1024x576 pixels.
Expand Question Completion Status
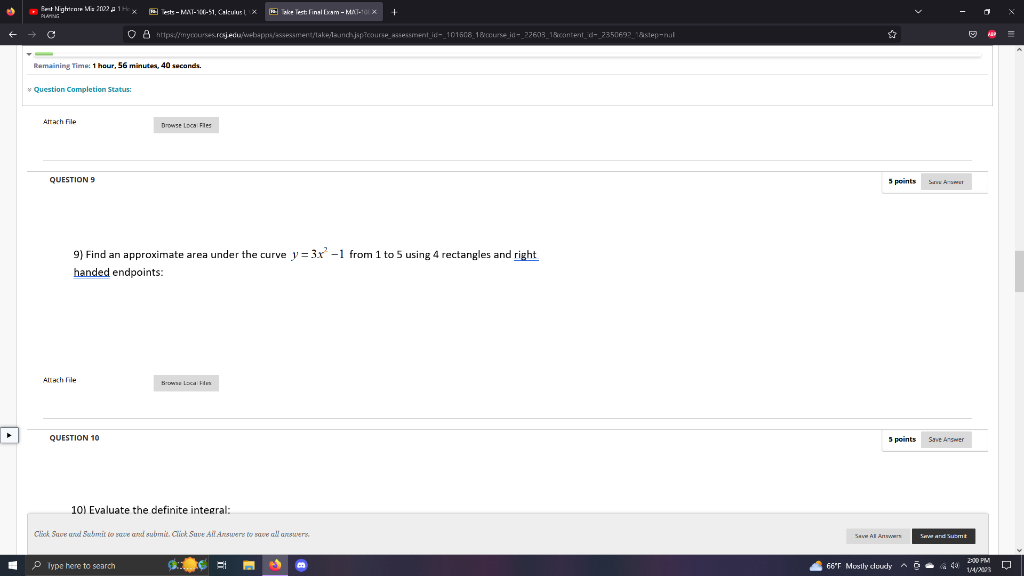(x=82, y=89)
